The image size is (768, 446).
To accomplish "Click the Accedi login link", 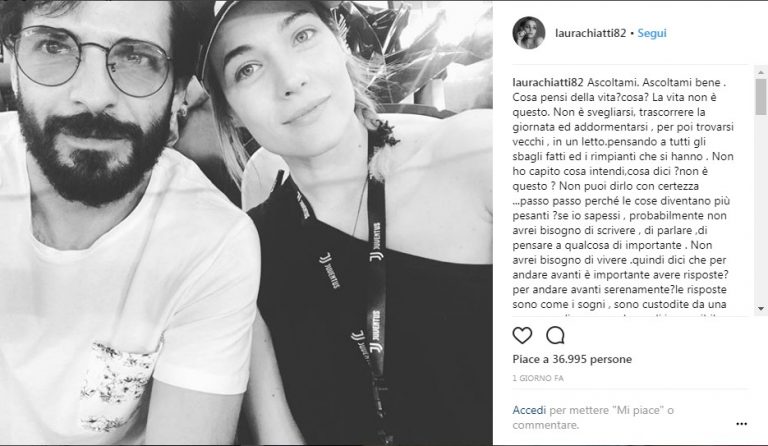I will pos(529,410).
